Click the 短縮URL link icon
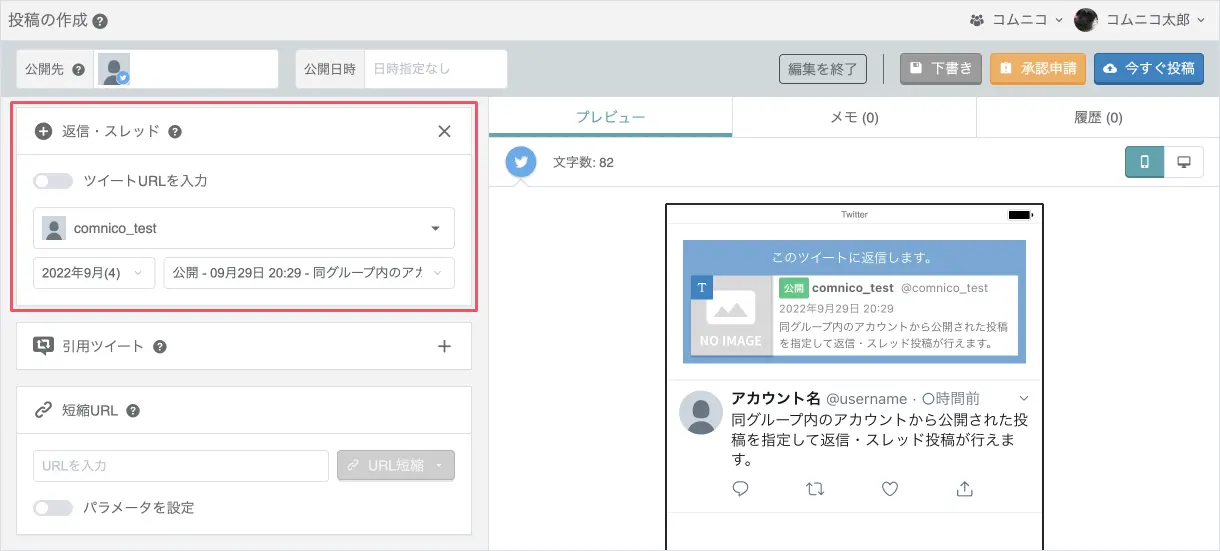 [43, 410]
